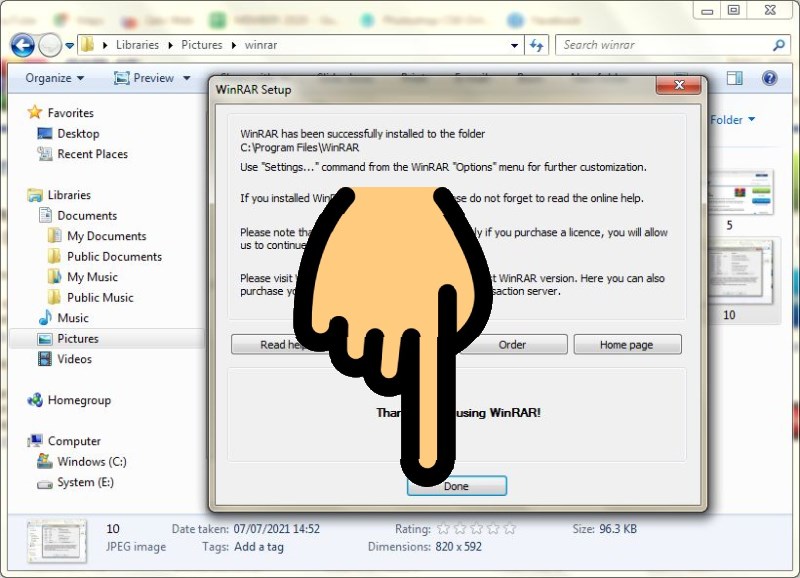Click the details pane preview thumbnail
Screen dimensions: 800x578
coord(56,540)
